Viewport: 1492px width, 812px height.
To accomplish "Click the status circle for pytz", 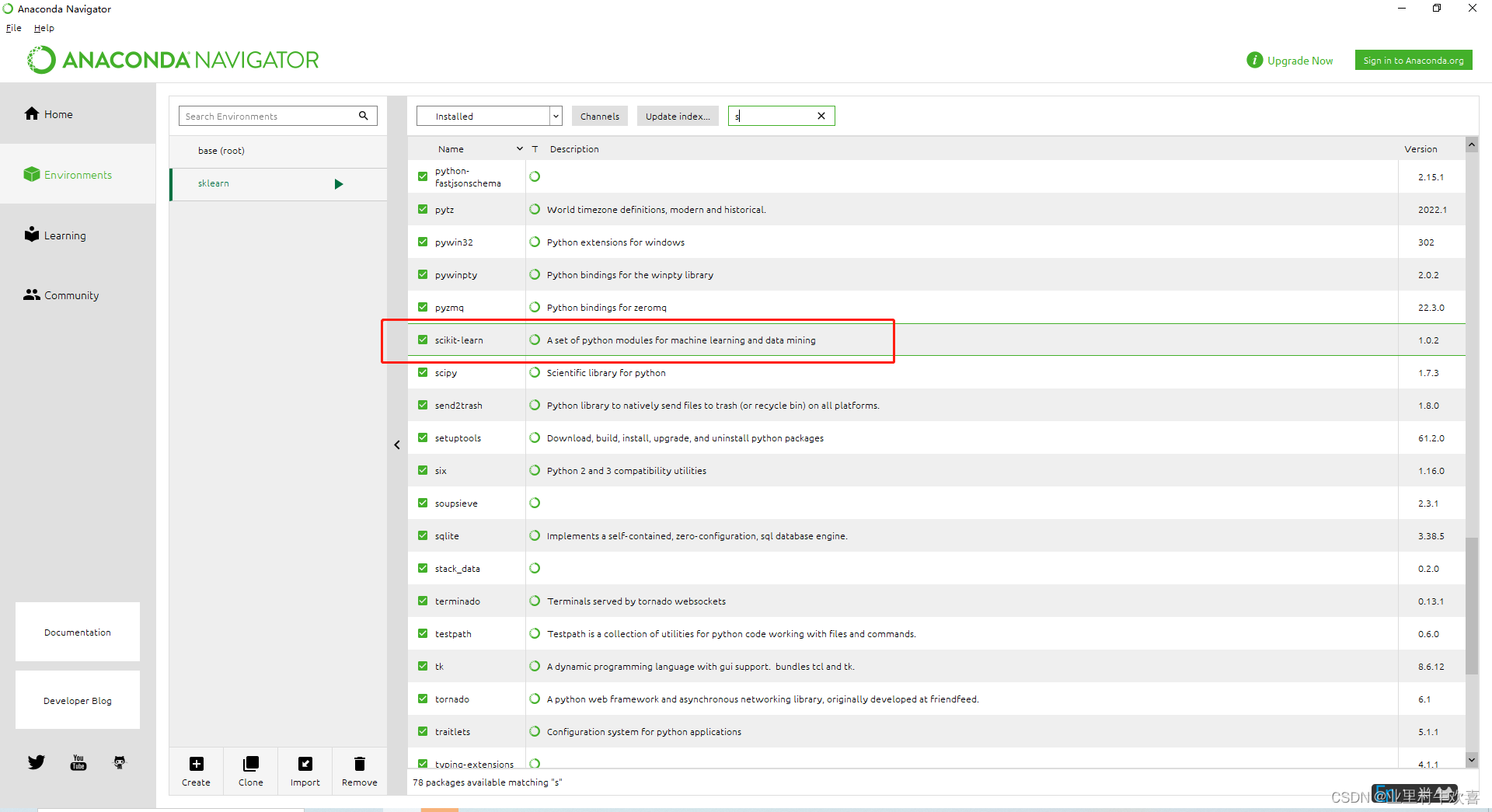I will coord(535,209).
